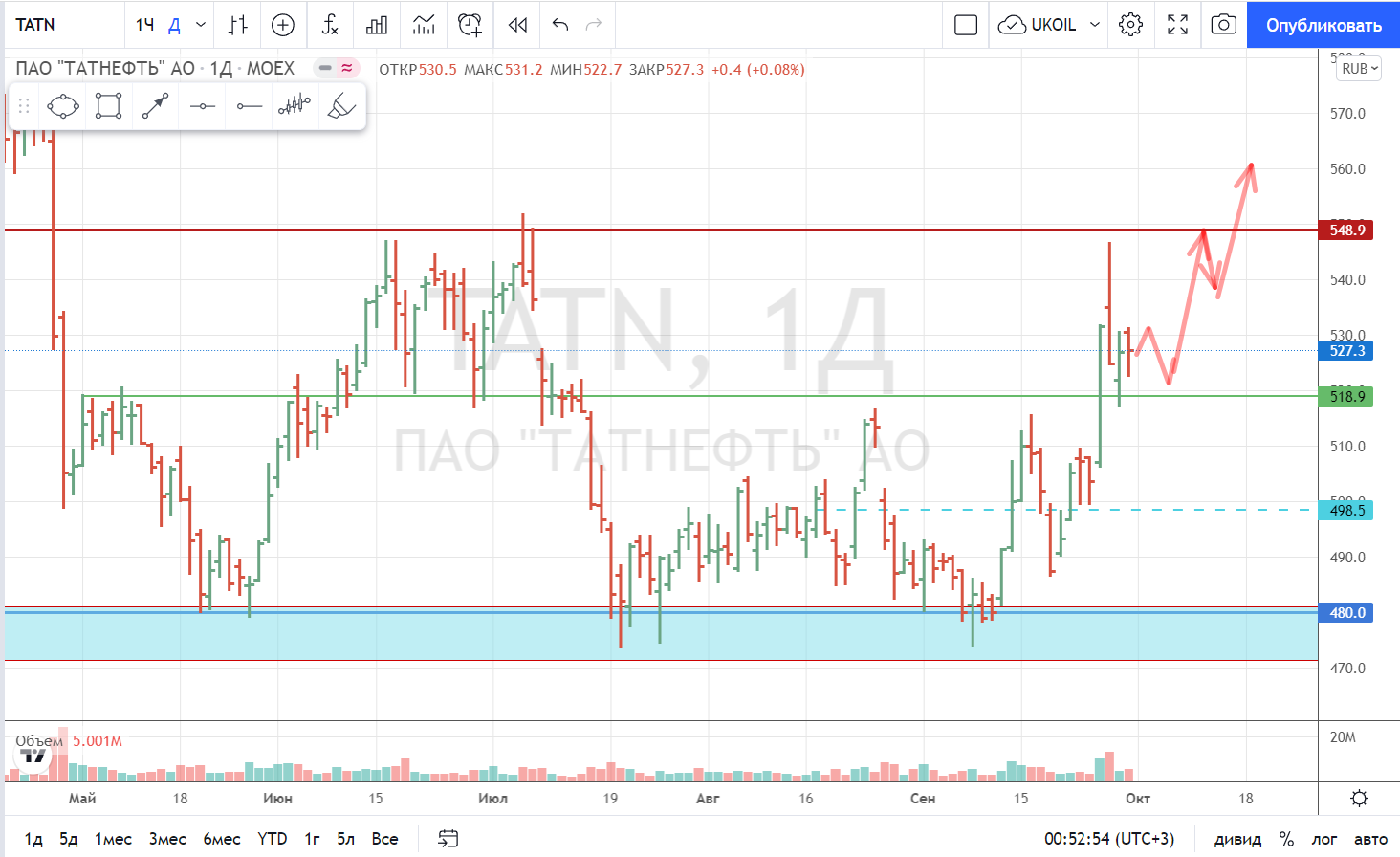
Task: Click the ЗАКР 527.3 close value
Action: click(x=667, y=69)
